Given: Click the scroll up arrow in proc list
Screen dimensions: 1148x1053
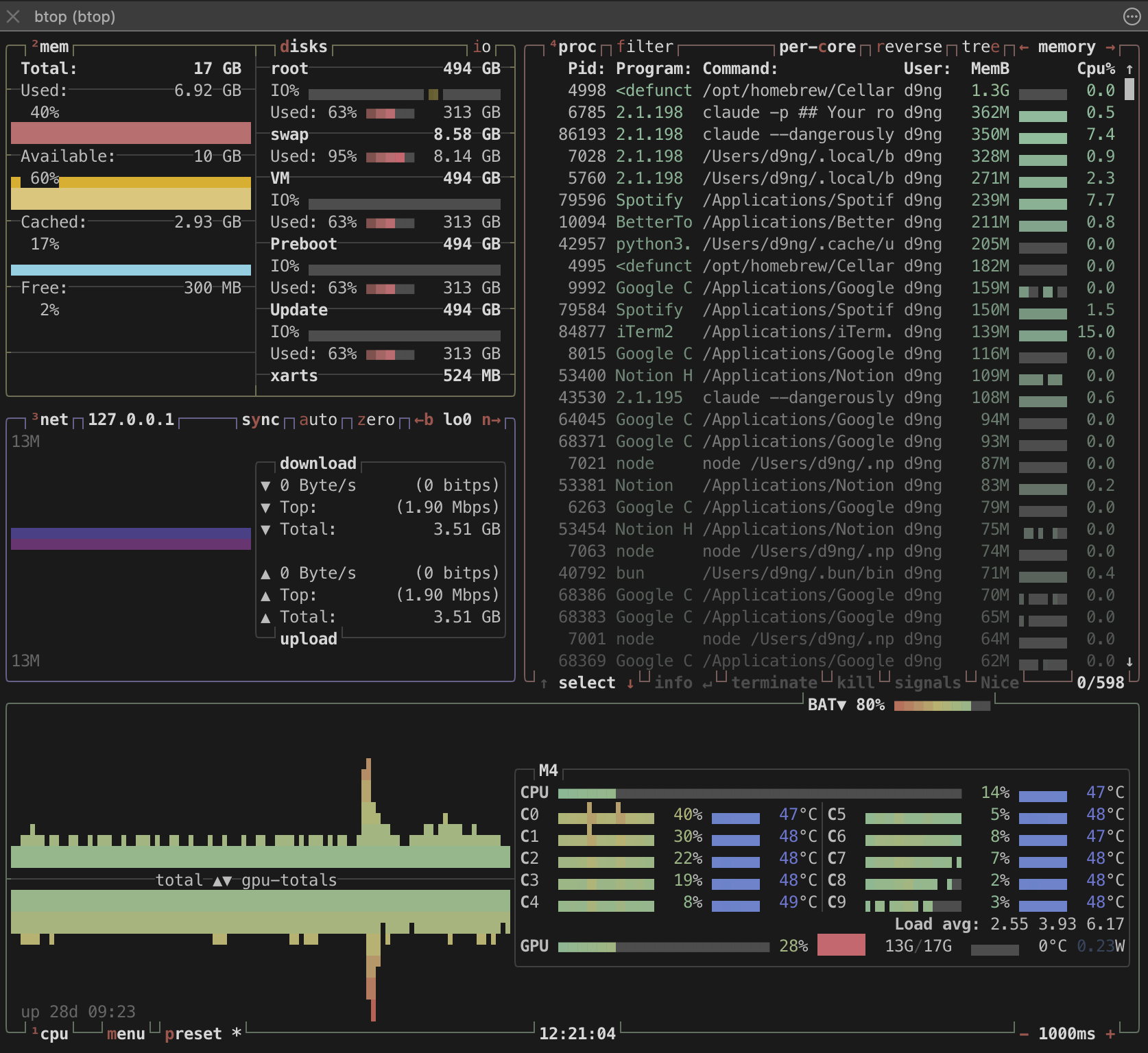Looking at the screenshot, I should click(1129, 69).
